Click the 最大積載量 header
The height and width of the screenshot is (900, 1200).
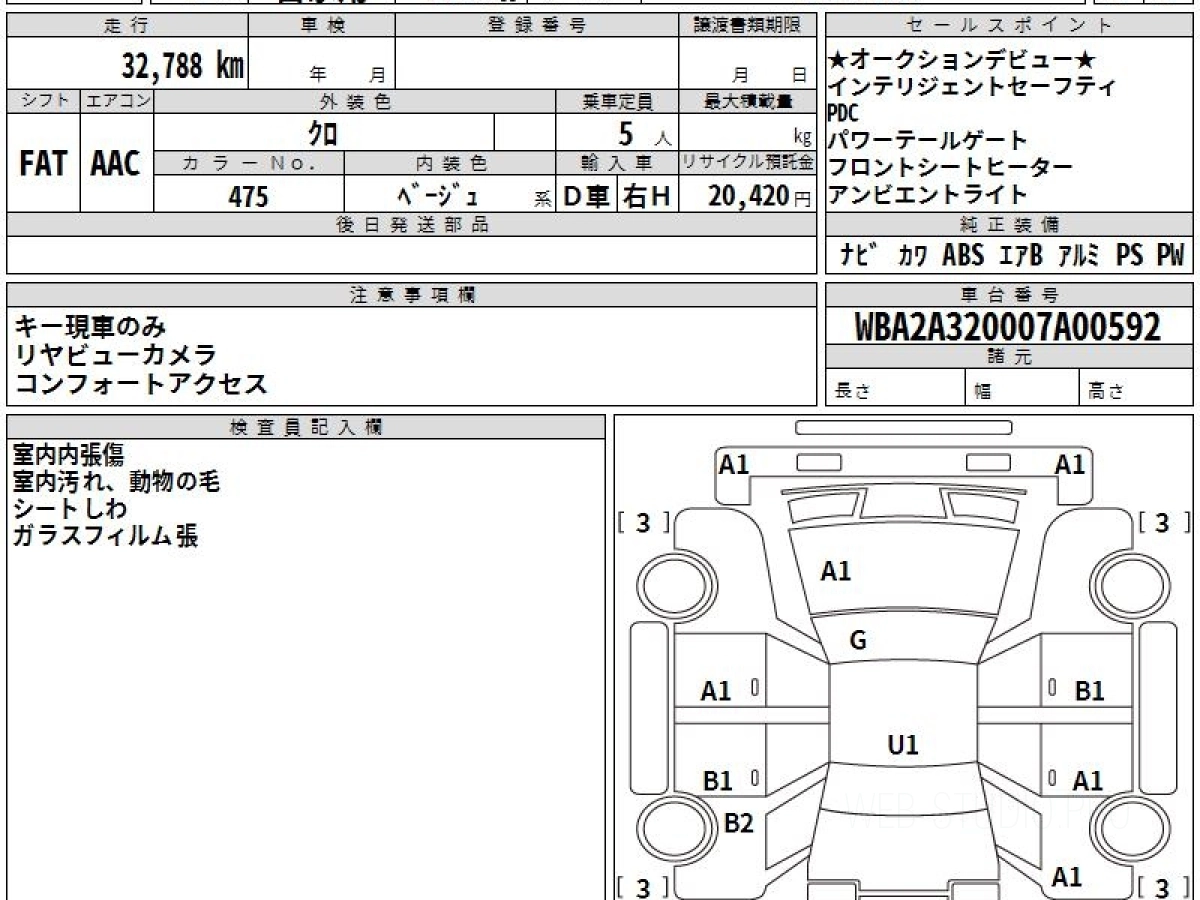tap(748, 100)
